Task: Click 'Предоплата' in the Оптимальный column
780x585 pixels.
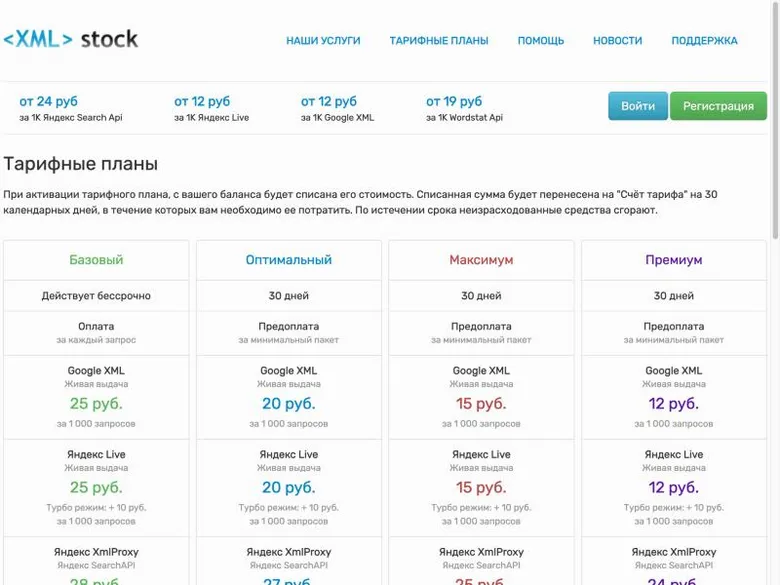Action: click(x=289, y=326)
